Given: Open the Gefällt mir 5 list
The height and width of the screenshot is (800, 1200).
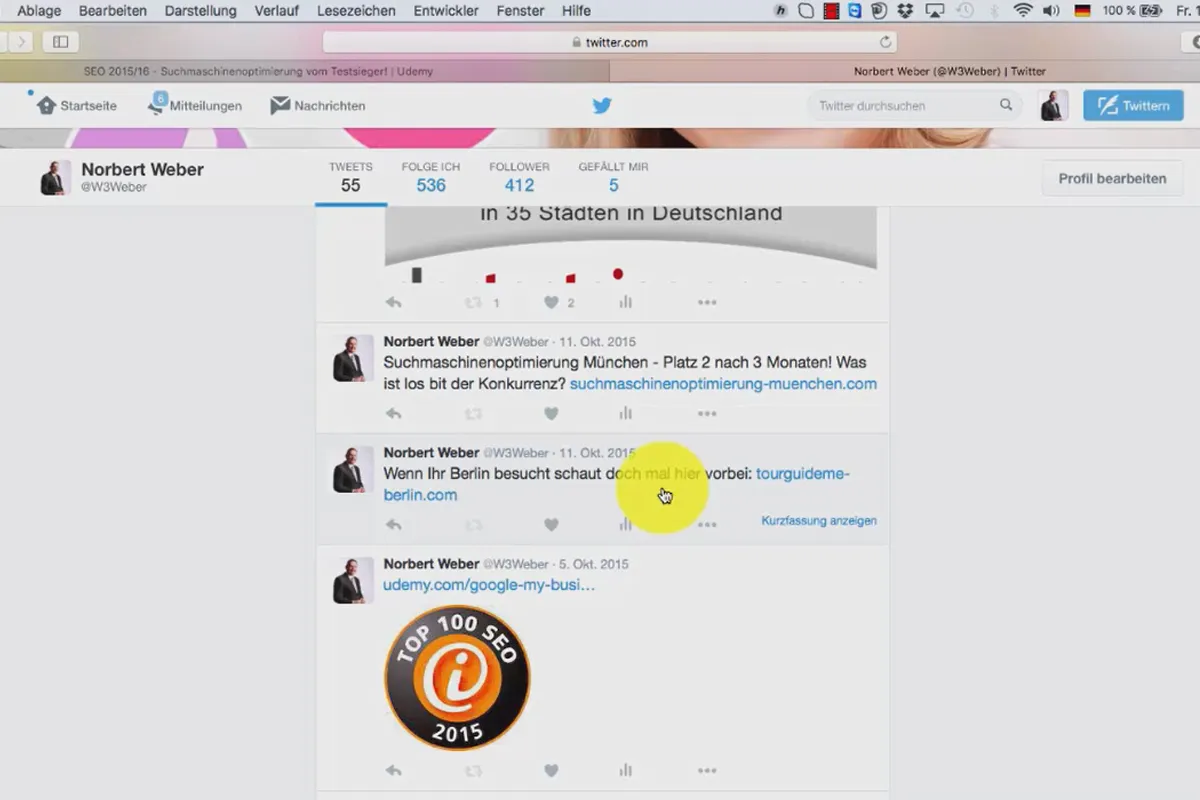Looking at the screenshot, I should [x=613, y=178].
